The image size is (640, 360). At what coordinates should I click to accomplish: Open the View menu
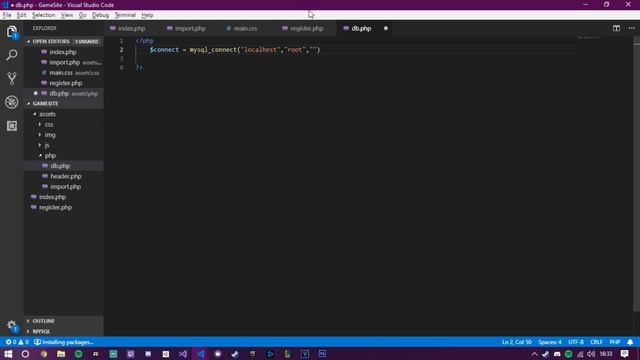click(x=67, y=15)
